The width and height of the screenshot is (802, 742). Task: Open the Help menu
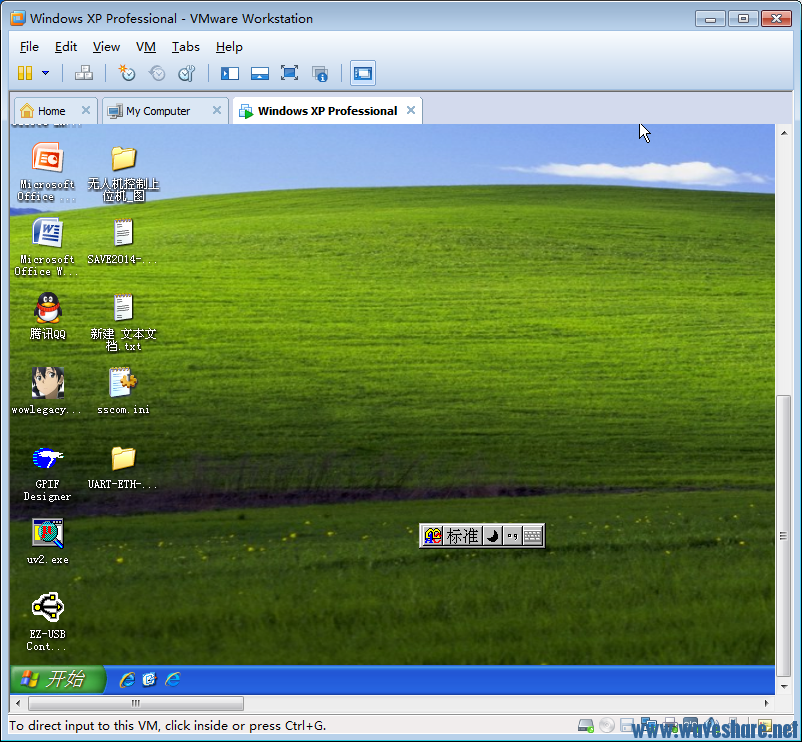pyautogui.click(x=229, y=47)
